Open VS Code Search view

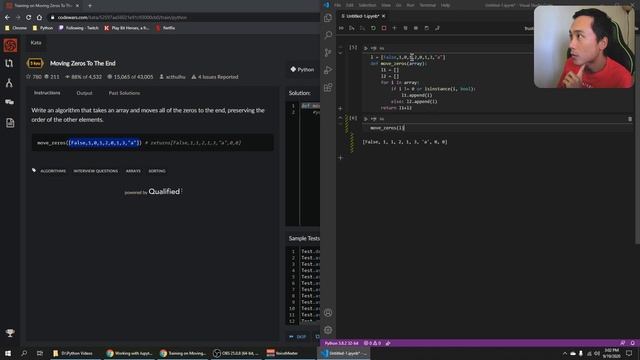click(328, 35)
